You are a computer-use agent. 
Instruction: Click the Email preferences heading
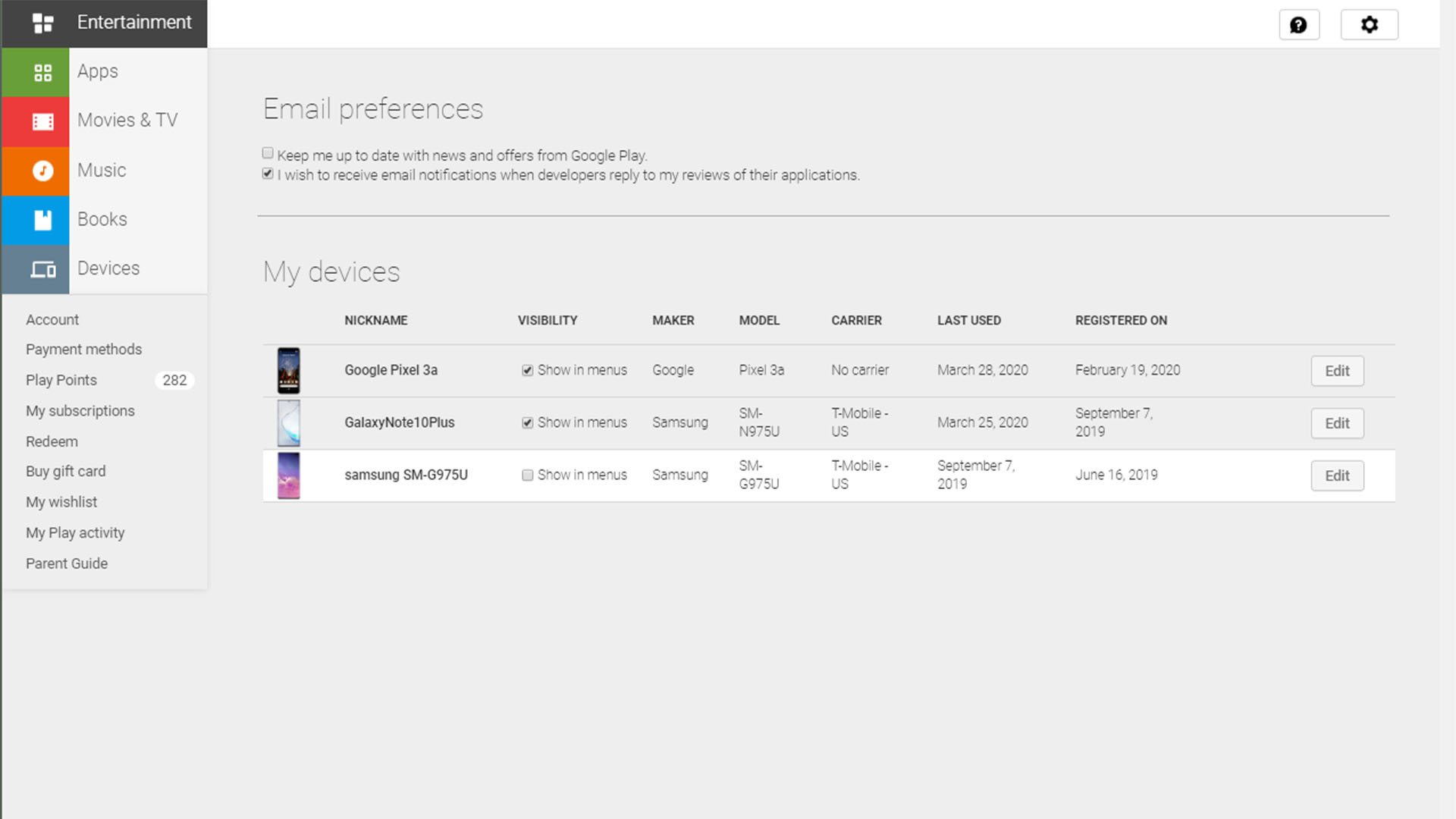[x=373, y=109]
